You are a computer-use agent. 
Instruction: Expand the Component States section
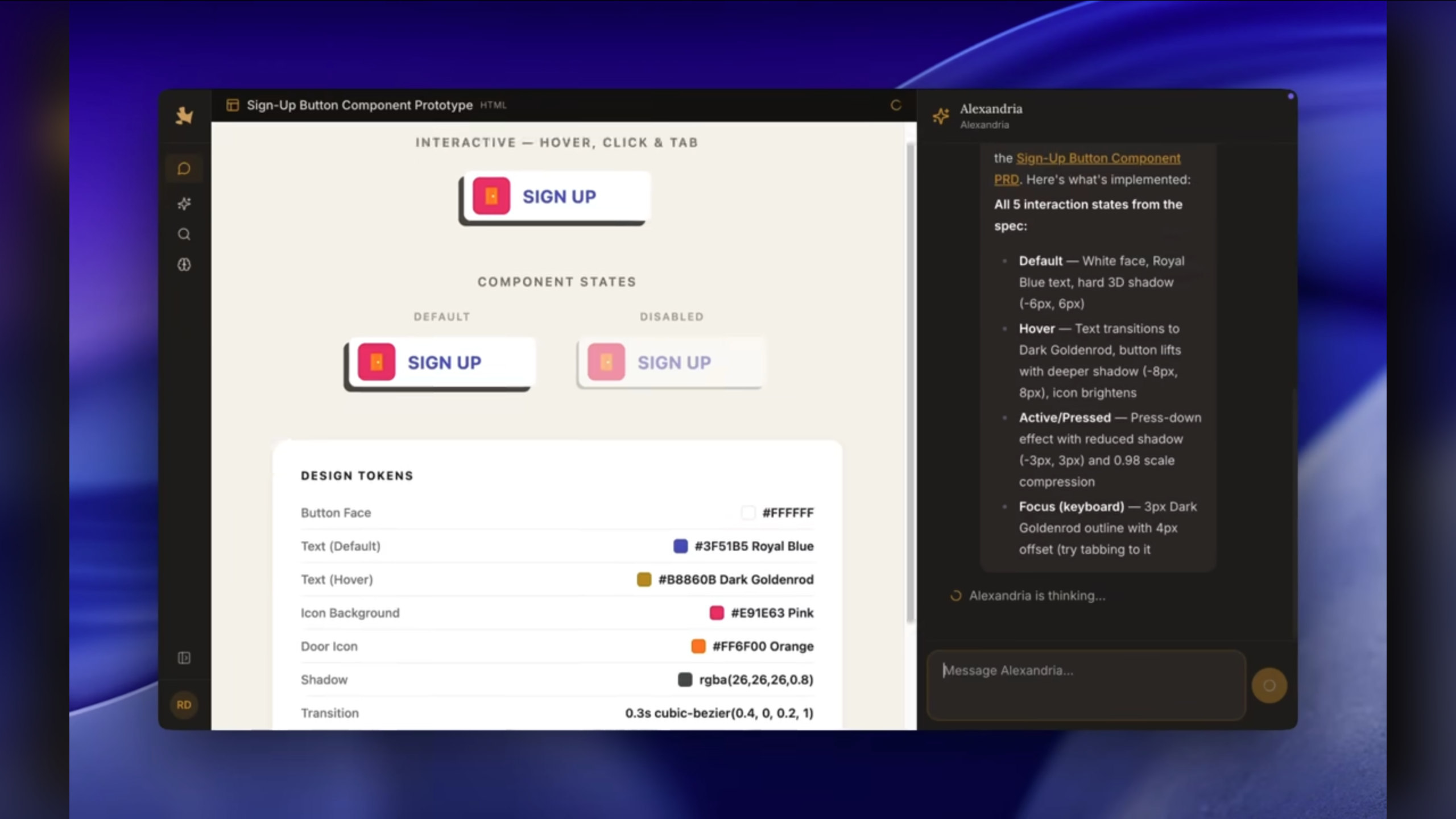click(x=556, y=281)
